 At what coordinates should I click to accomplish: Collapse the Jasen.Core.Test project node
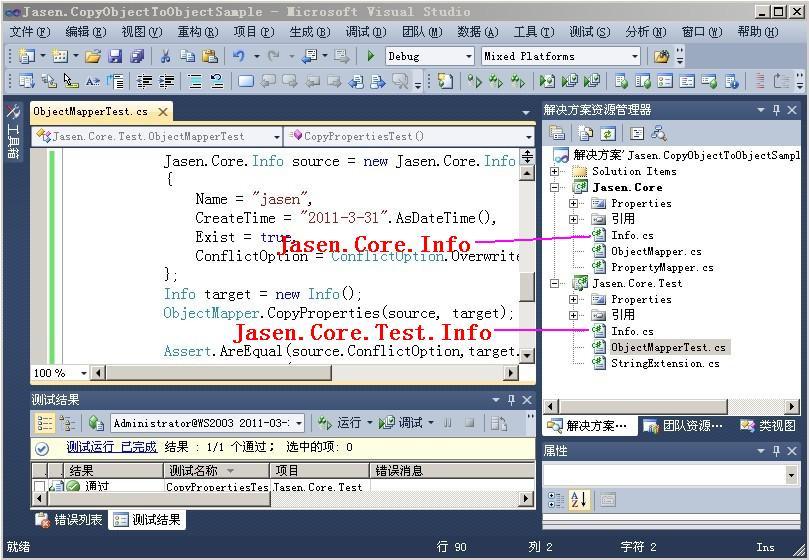[555, 283]
